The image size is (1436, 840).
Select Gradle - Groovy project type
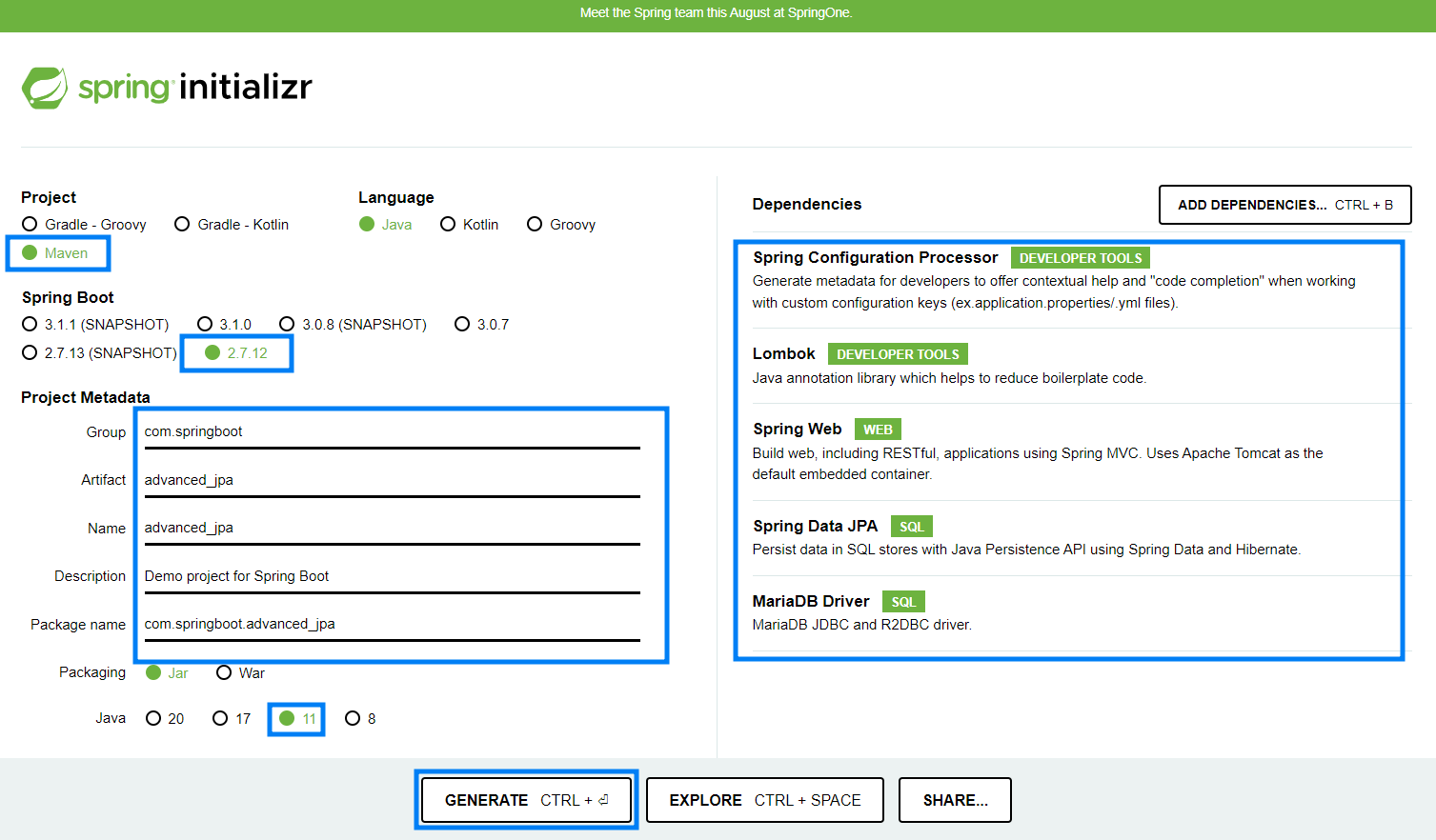pyautogui.click(x=84, y=225)
